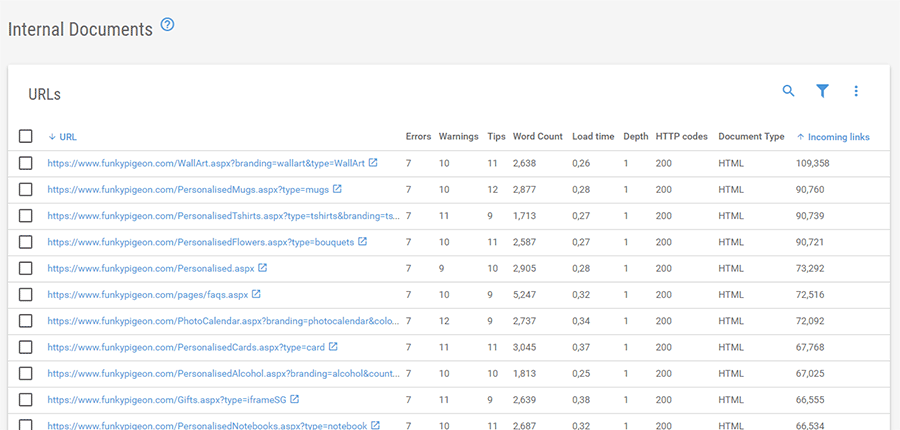900x430 pixels.
Task: Check the Personalised.aspx row checkbox
Action: tap(25, 268)
